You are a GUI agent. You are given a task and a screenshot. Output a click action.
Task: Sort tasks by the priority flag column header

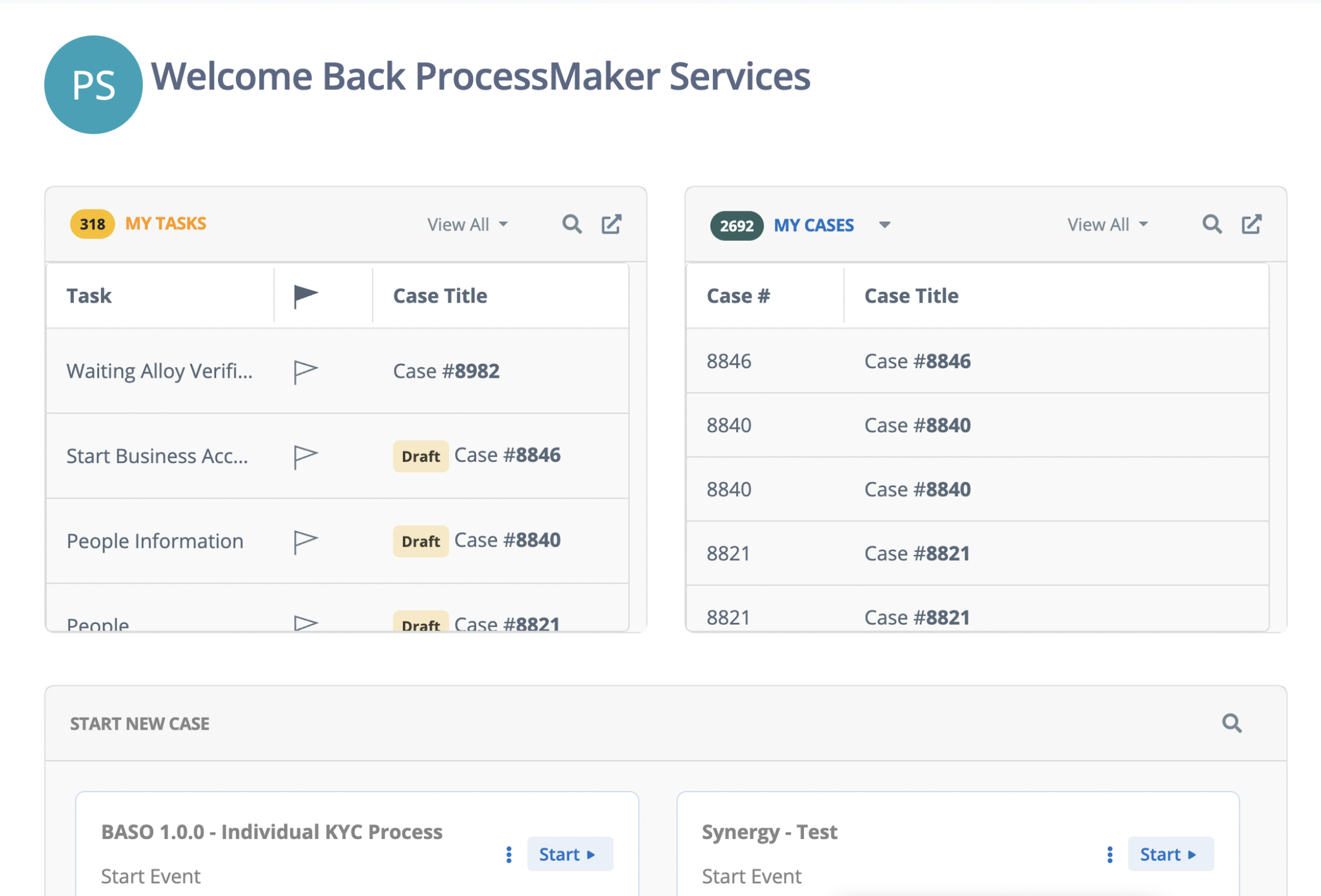tap(306, 296)
